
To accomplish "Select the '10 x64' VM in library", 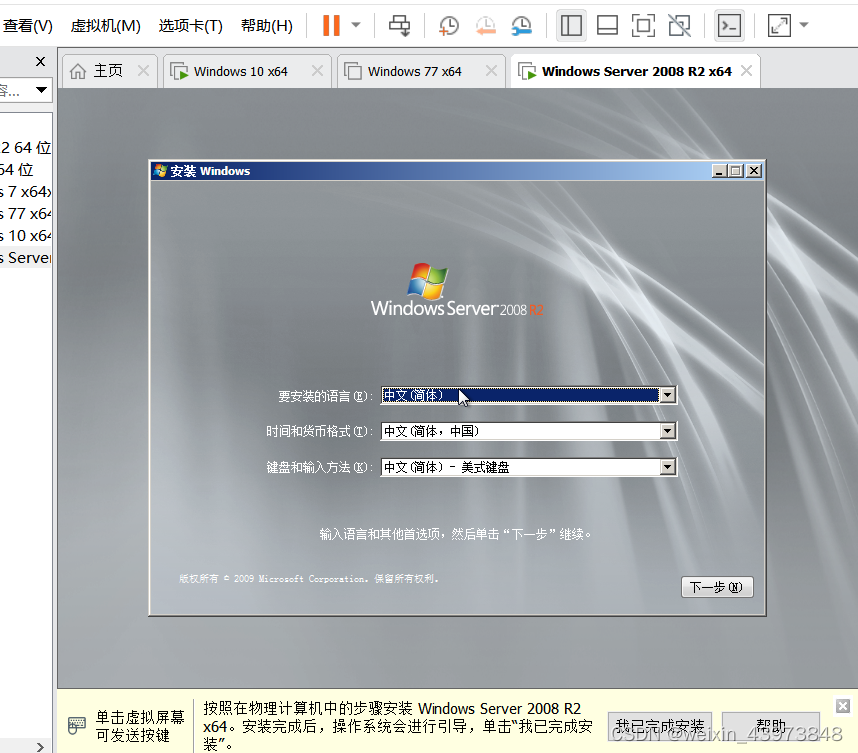I will (26, 236).
